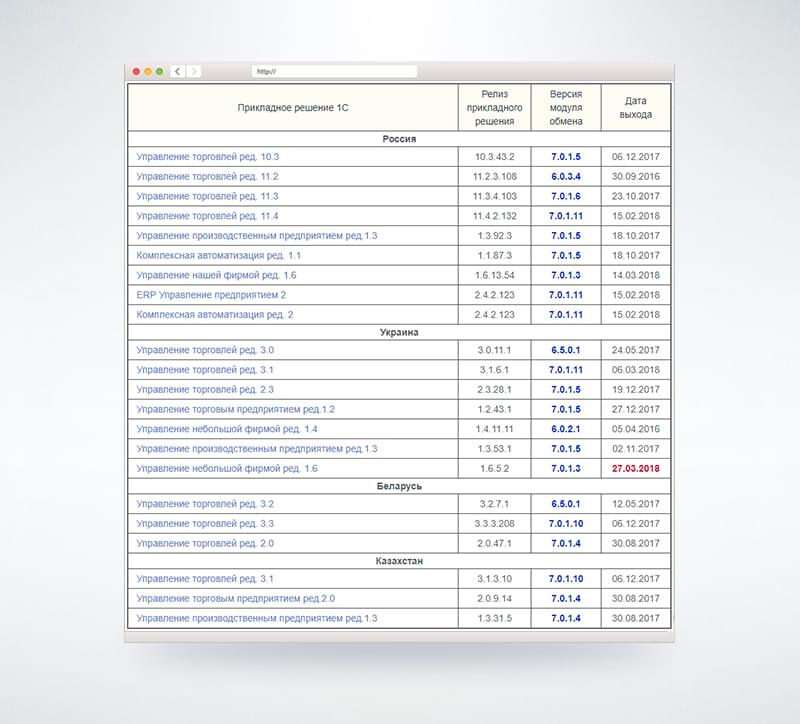Open link Управление торговым предприятием ред.2.0
Viewport: 800px width, 724px height.
pos(236,598)
